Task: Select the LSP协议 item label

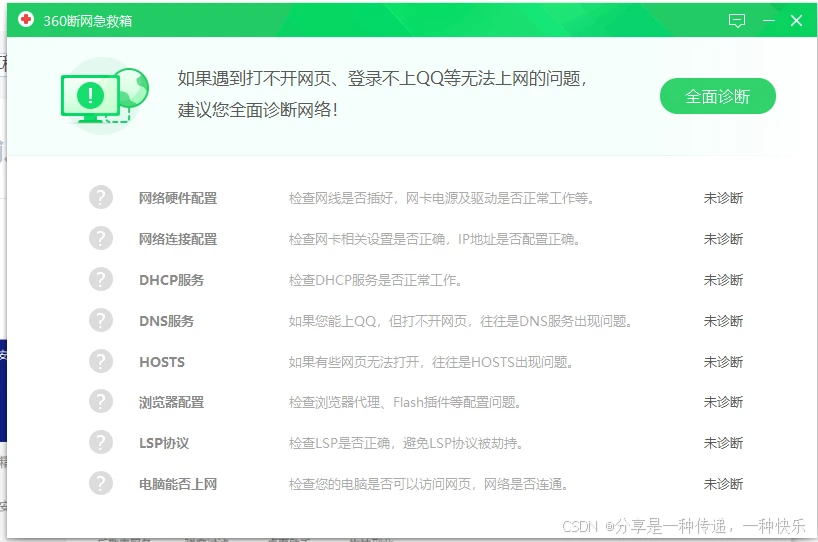Action: [x=164, y=443]
